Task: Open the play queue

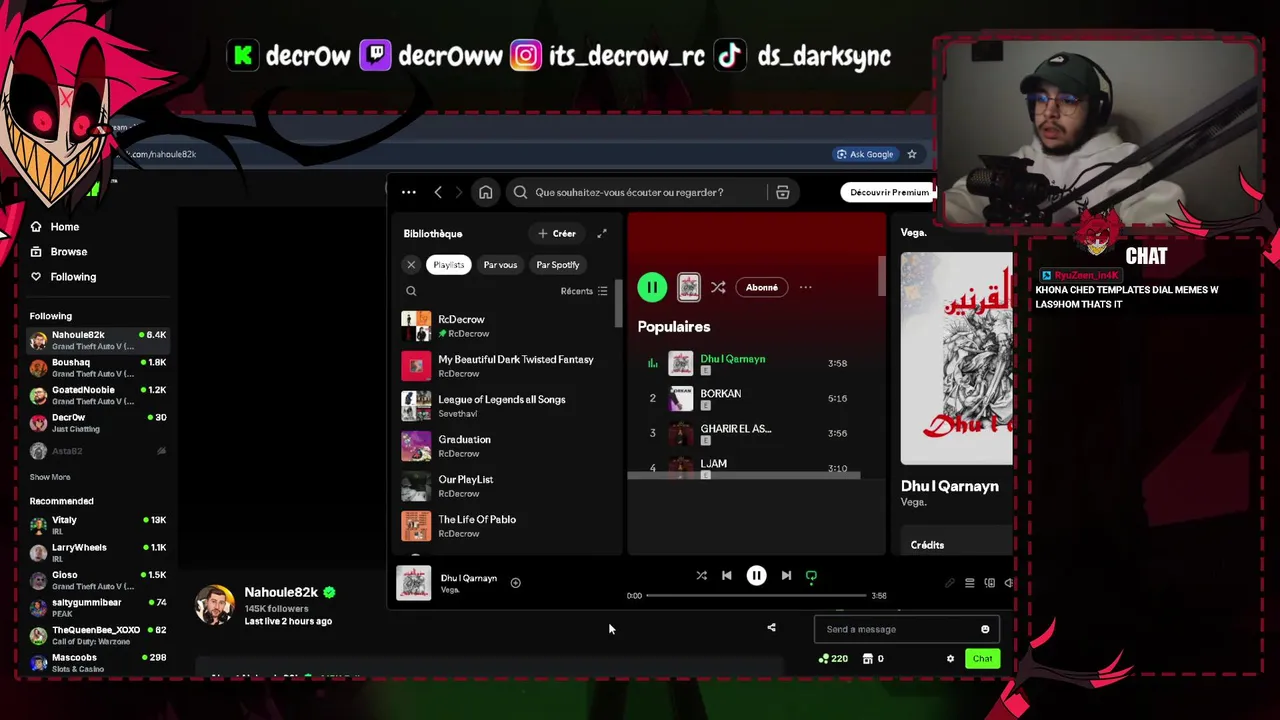Action: [x=969, y=583]
